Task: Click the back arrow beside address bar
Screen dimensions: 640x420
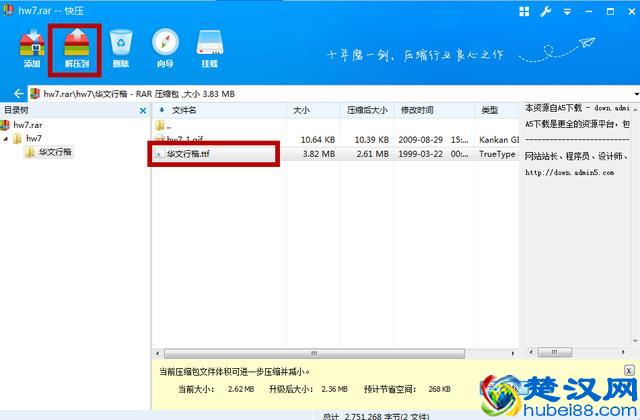Action: 18,94
